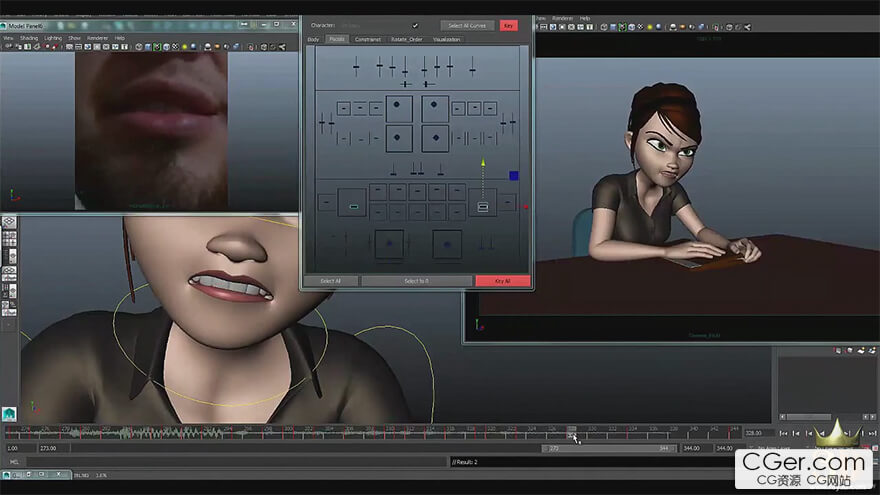The image size is (880, 495).
Task: Click the red Key button
Action: [508, 25]
